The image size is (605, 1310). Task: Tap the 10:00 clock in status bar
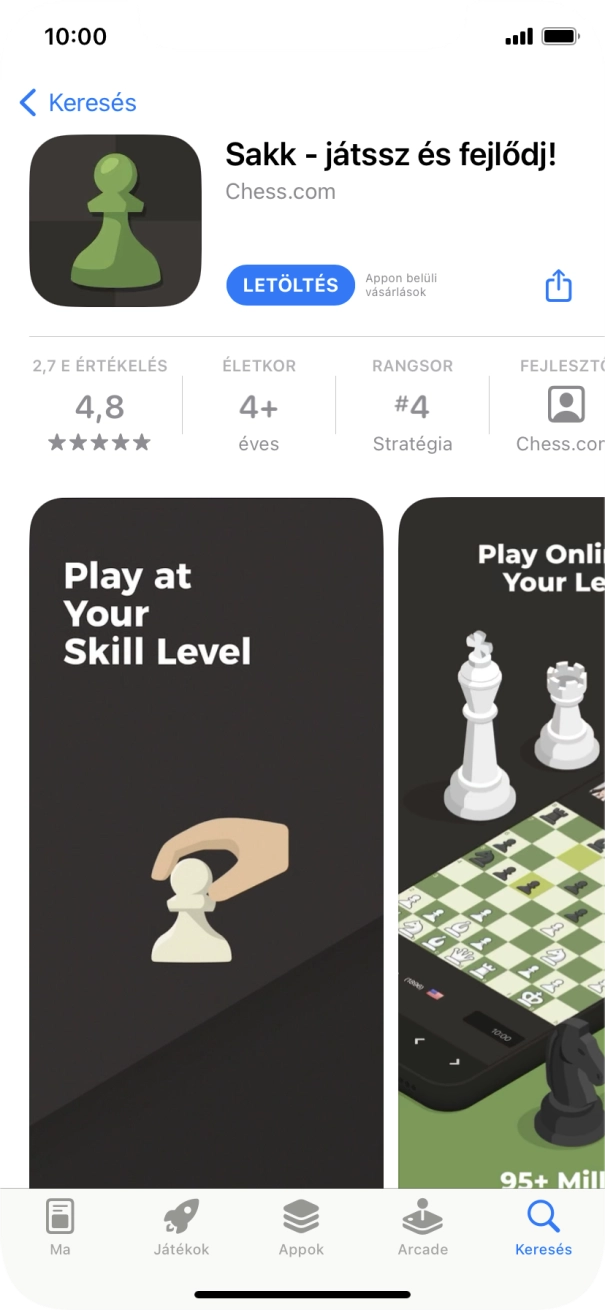click(x=75, y=37)
